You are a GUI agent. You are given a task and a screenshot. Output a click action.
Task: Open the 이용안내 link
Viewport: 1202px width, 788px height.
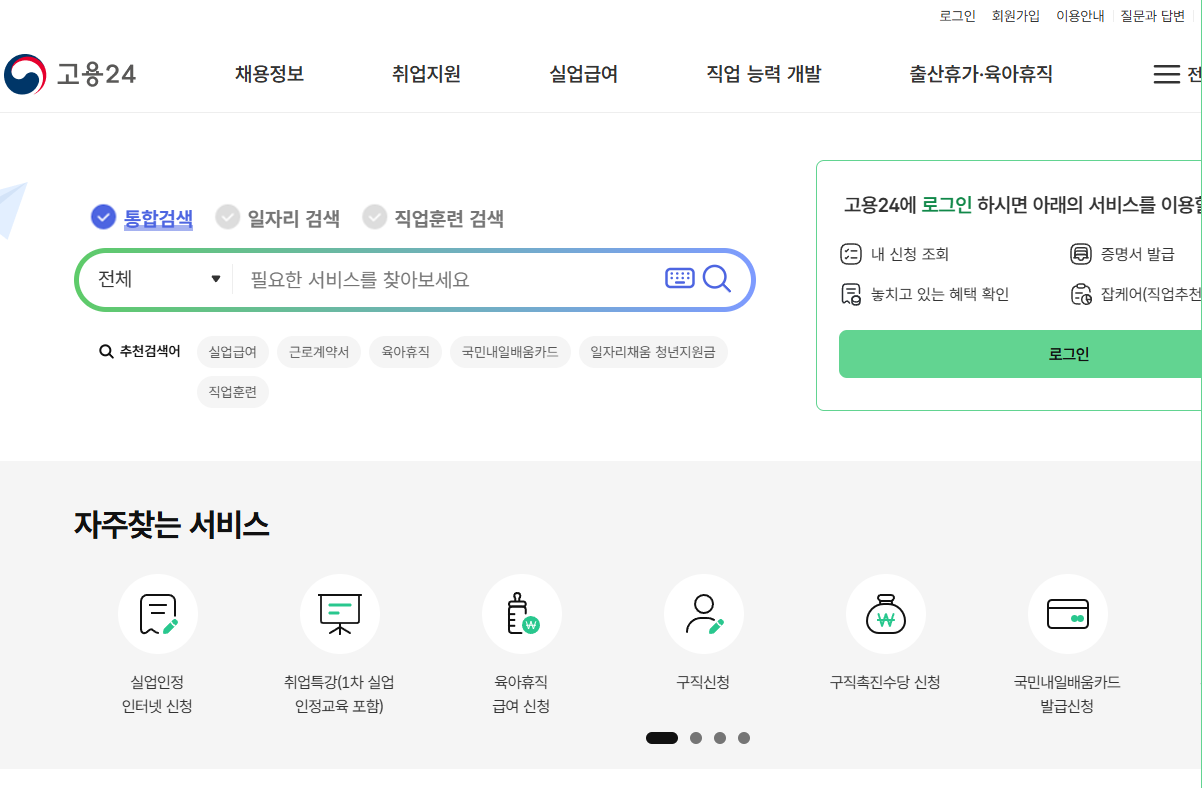coord(1080,16)
